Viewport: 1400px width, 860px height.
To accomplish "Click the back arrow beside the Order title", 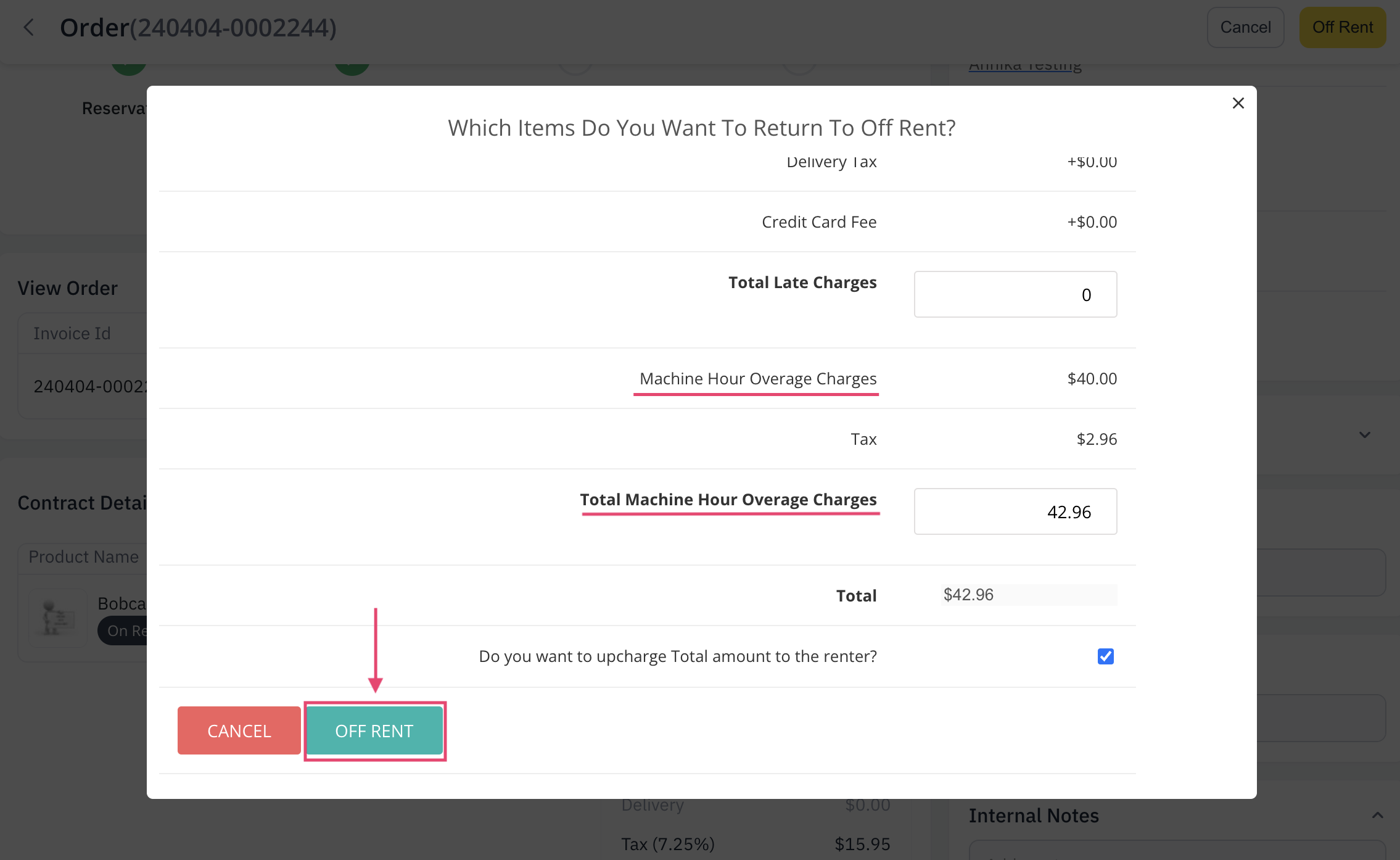I will coord(29,27).
